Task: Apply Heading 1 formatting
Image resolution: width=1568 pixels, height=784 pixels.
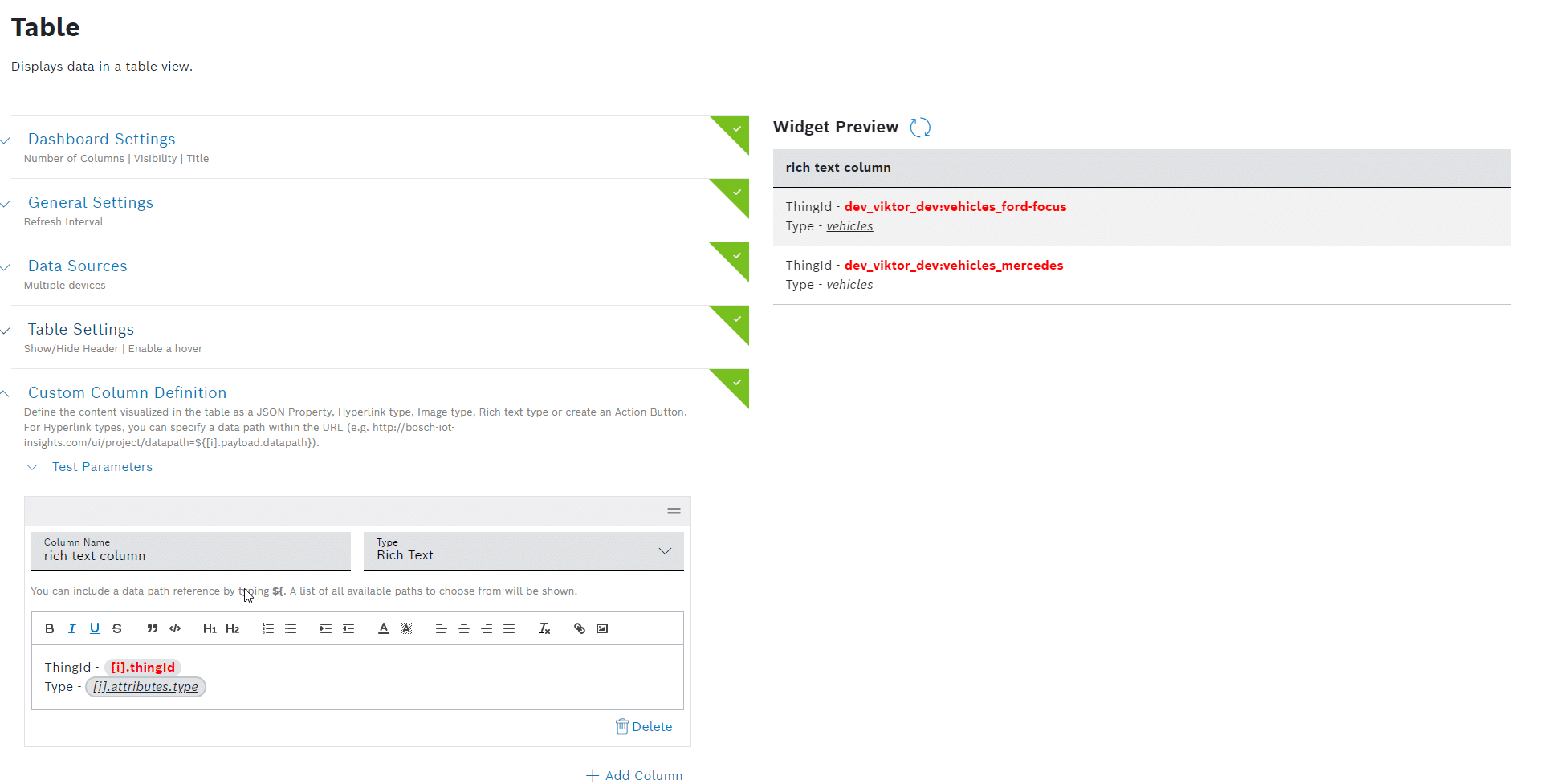Action: (210, 628)
